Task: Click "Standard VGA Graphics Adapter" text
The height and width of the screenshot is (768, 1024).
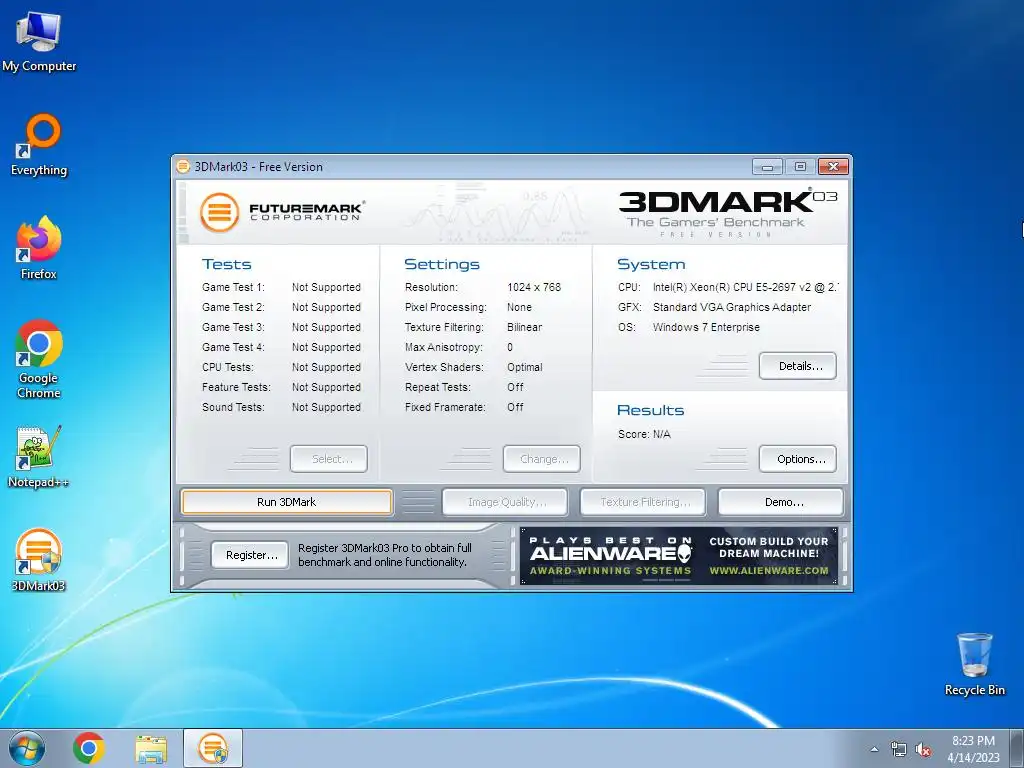Action: click(732, 307)
